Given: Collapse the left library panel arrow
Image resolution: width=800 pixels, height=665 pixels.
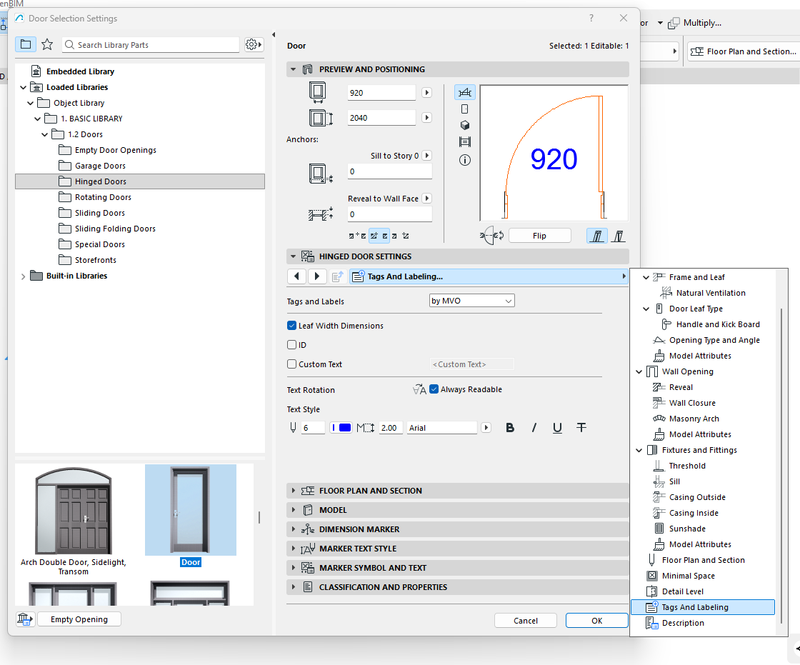Looking at the screenshot, I should [x=274, y=35].
